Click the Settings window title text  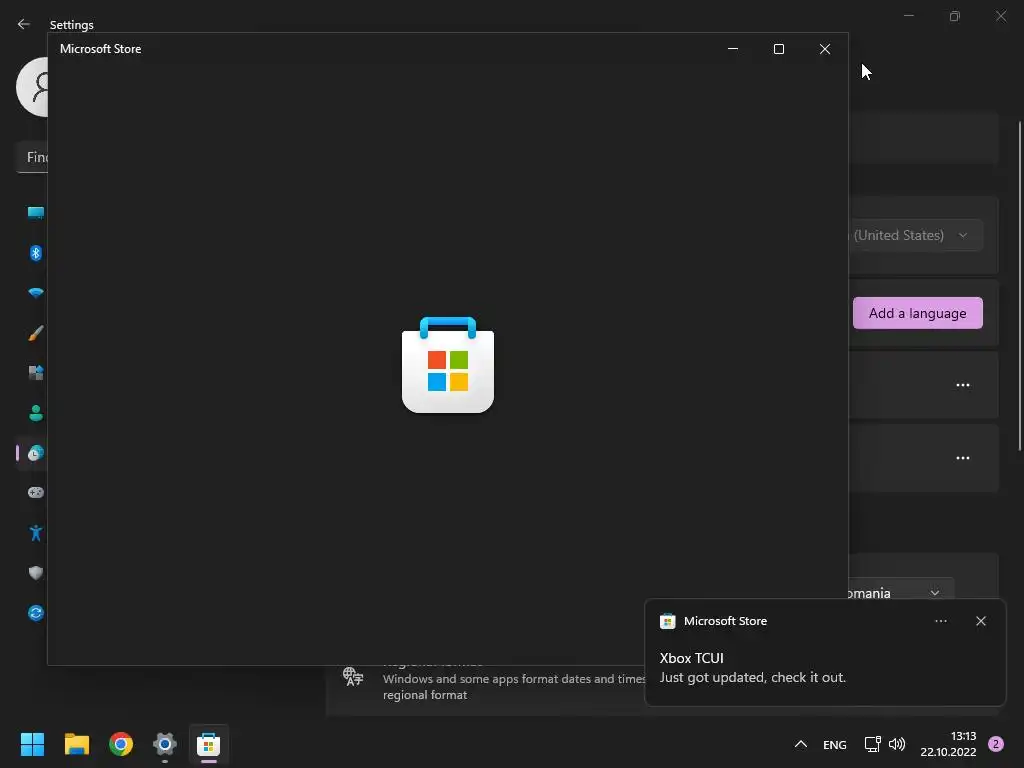pos(72,25)
